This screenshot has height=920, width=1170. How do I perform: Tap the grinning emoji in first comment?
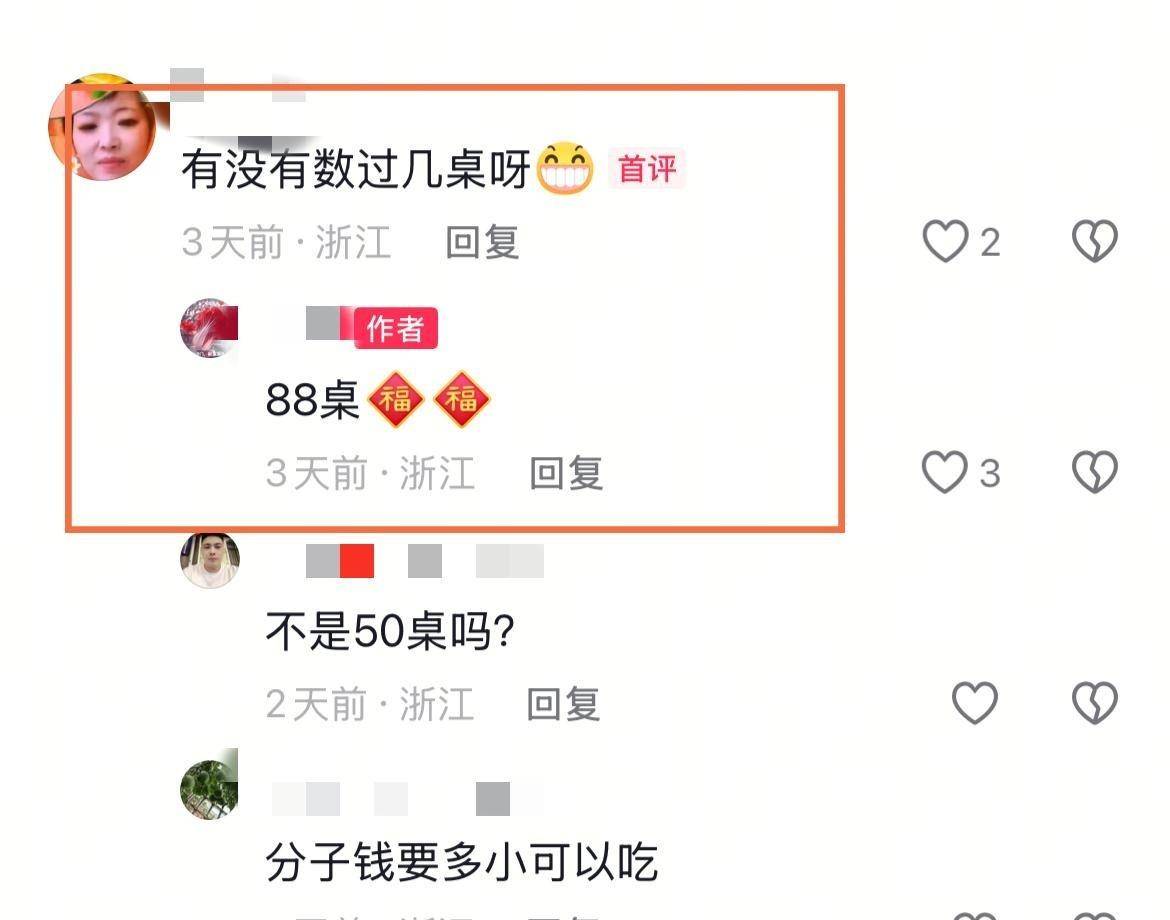coord(565,168)
